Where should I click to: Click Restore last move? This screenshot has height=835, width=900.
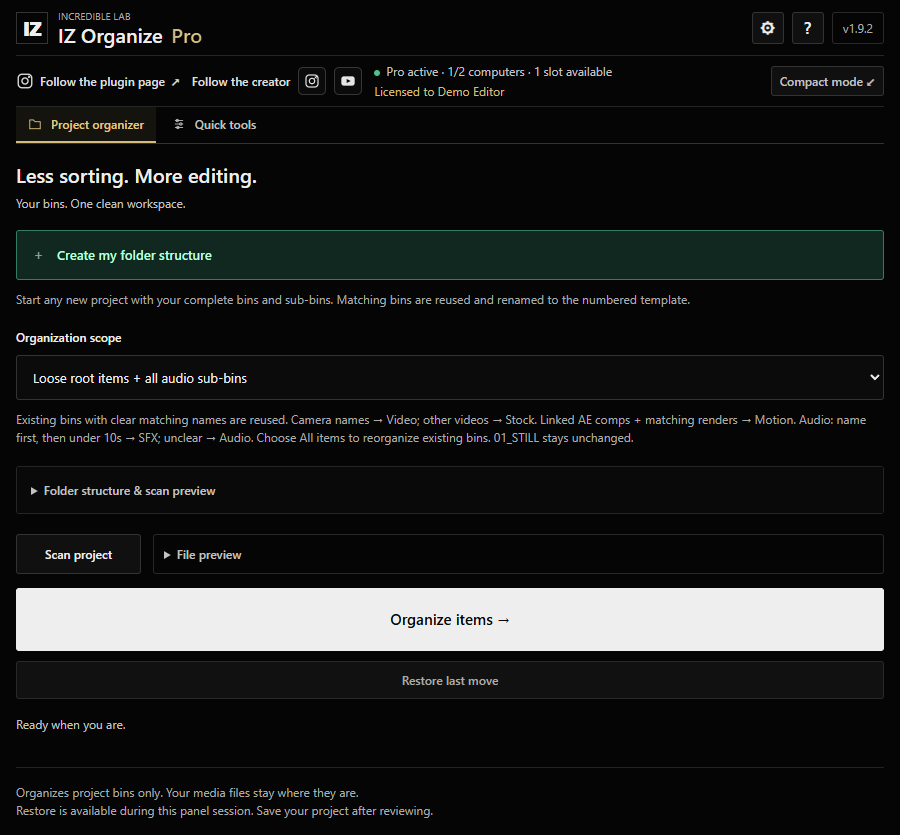450,681
